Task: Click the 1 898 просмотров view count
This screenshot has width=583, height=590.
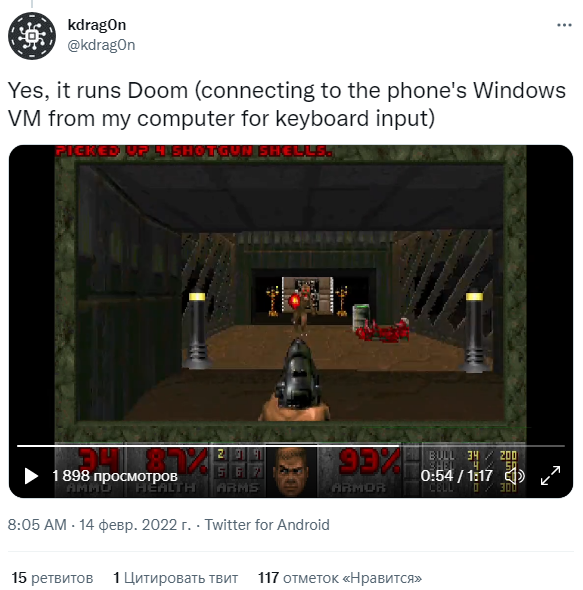Action: (x=115, y=476)
